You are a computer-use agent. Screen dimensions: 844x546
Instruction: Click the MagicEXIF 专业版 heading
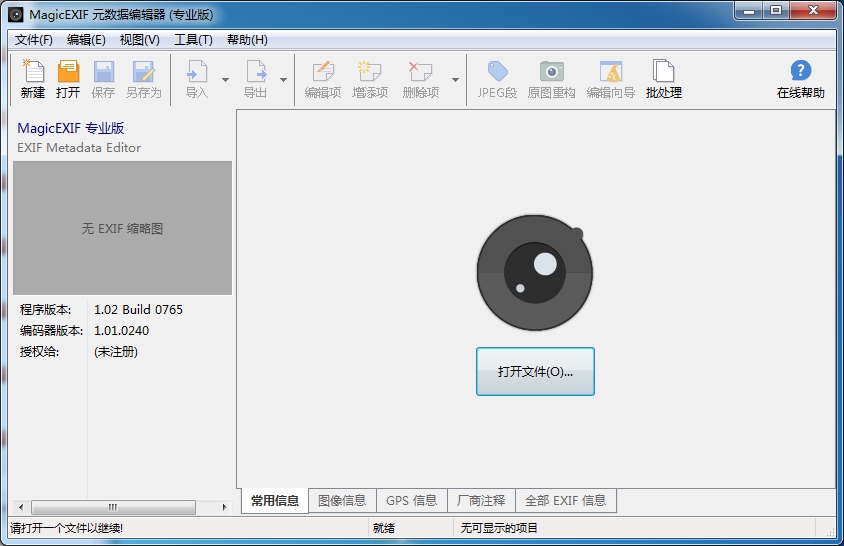point(71,128)
